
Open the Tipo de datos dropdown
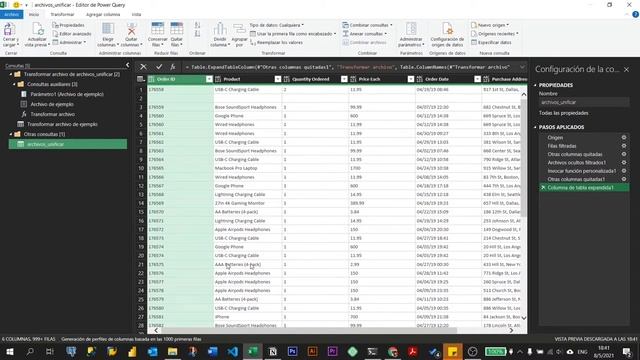pos(277,25)
